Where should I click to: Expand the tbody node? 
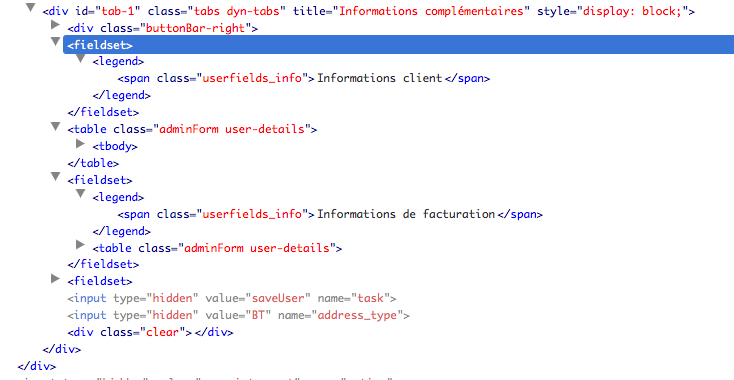pyautogui.click(x=81, y=144)
